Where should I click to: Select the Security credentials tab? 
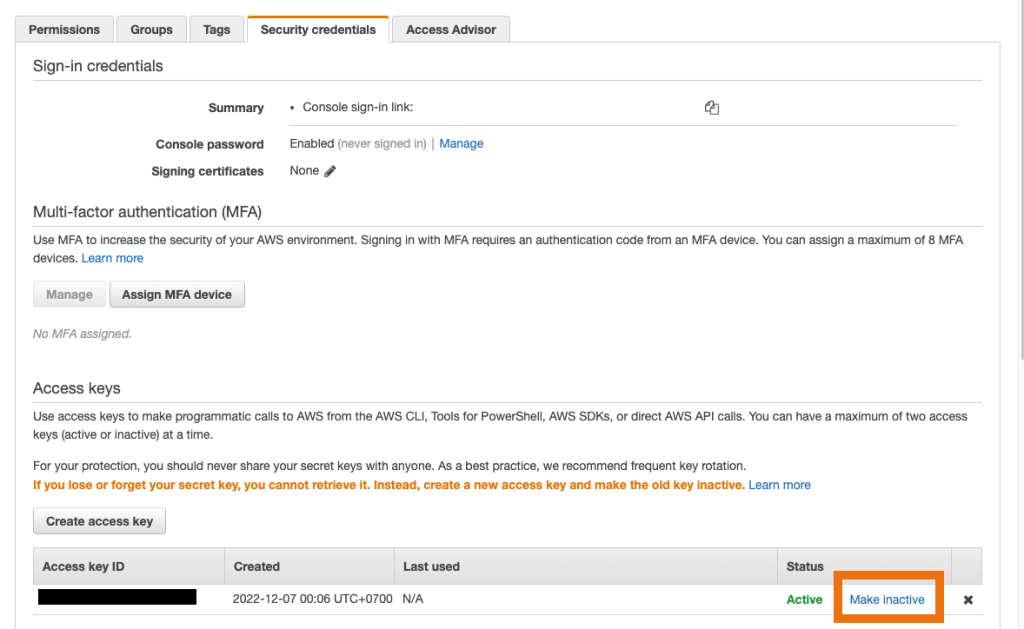(x=318, y=30)
